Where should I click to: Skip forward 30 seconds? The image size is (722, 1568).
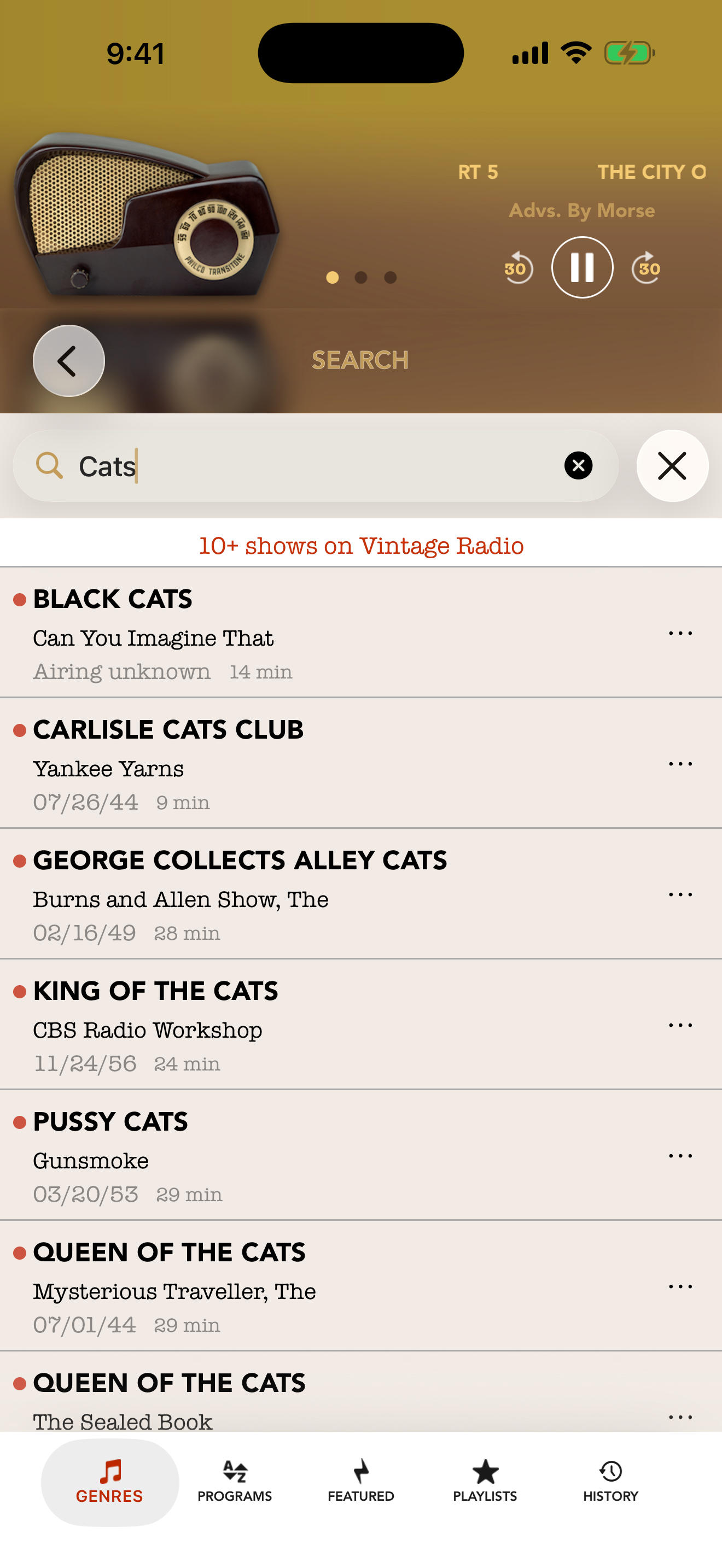[647, 268]
